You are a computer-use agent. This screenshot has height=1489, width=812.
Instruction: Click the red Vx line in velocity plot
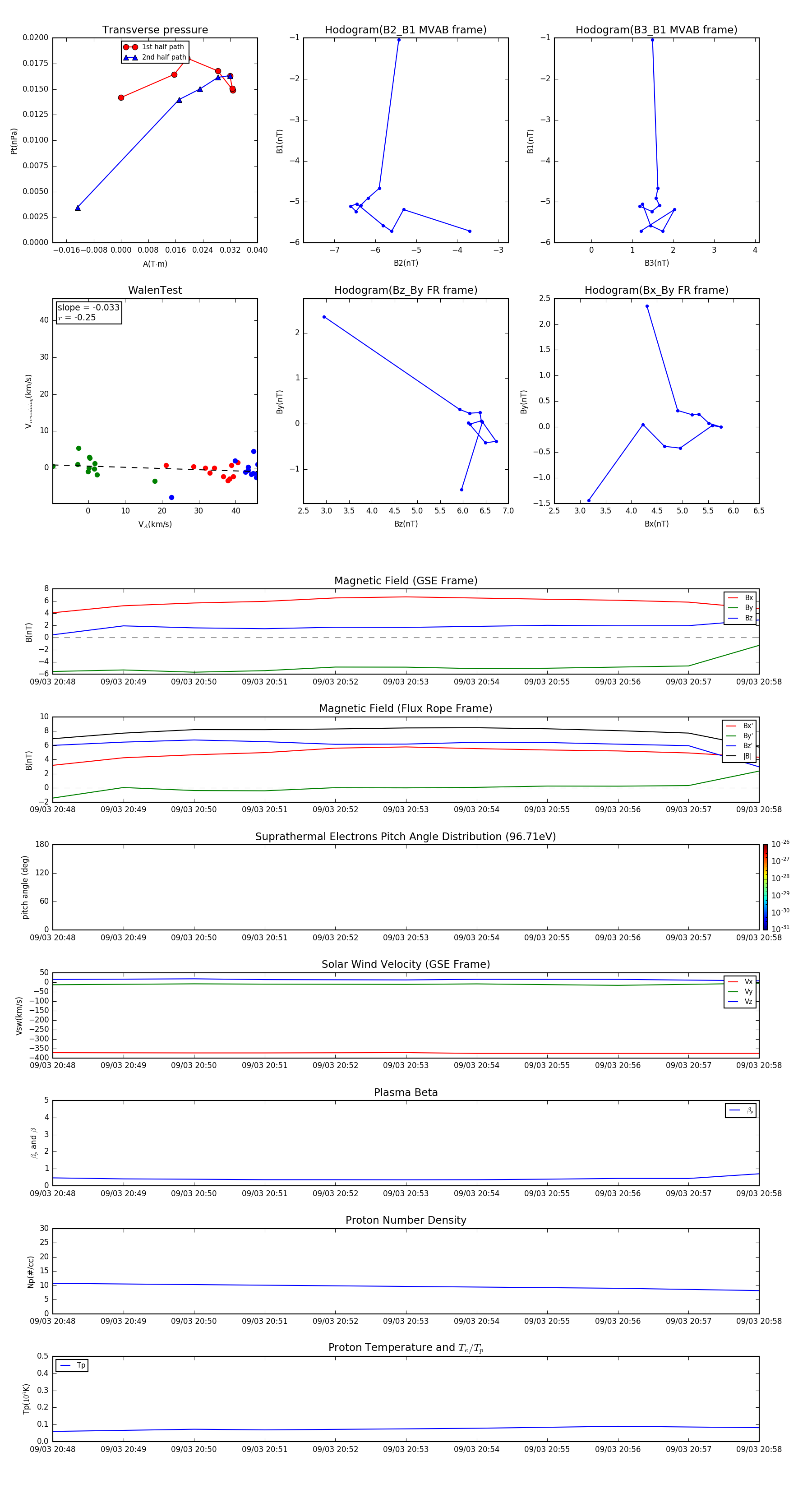point(406,1053)
